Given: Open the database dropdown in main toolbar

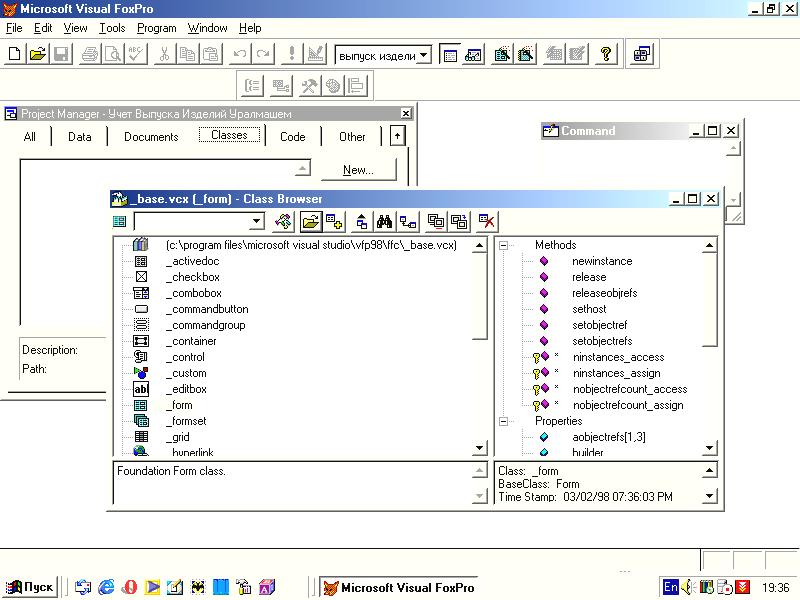Looking at the screenshot, I should (423, 55).
